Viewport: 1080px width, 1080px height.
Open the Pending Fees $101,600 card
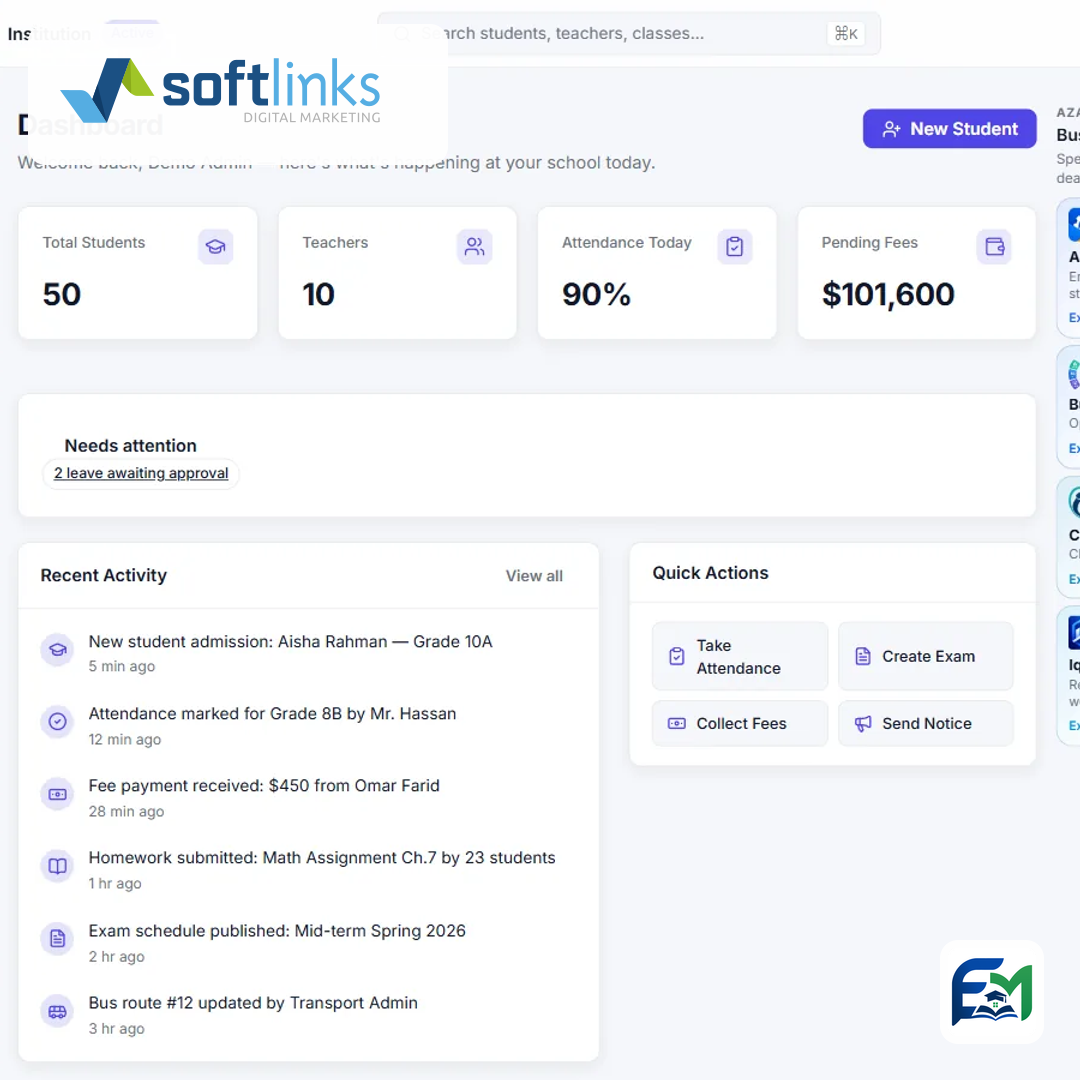(917, 273)
